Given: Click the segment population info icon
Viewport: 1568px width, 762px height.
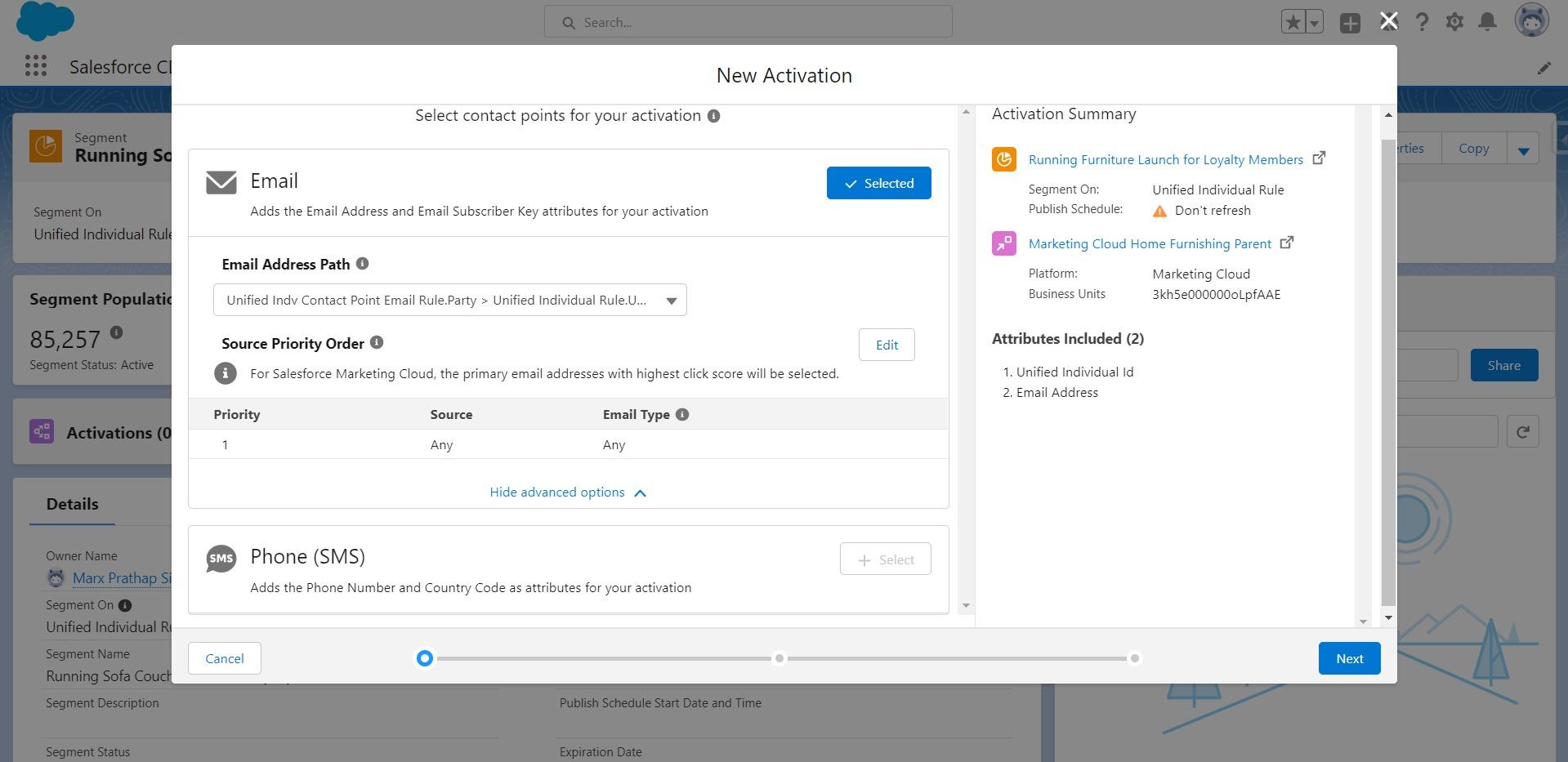Looking at the screenshot, I should tap(116, 332).
